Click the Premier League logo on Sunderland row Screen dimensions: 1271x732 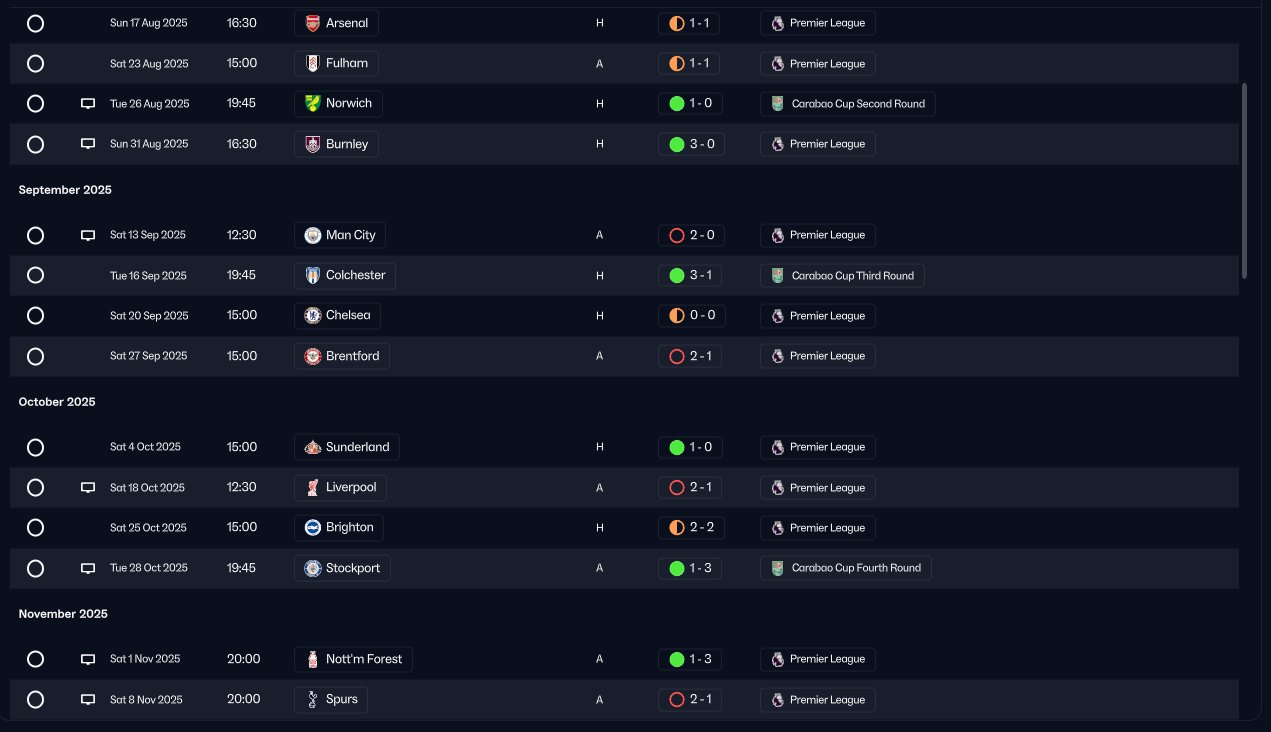[x=778, y=447]
